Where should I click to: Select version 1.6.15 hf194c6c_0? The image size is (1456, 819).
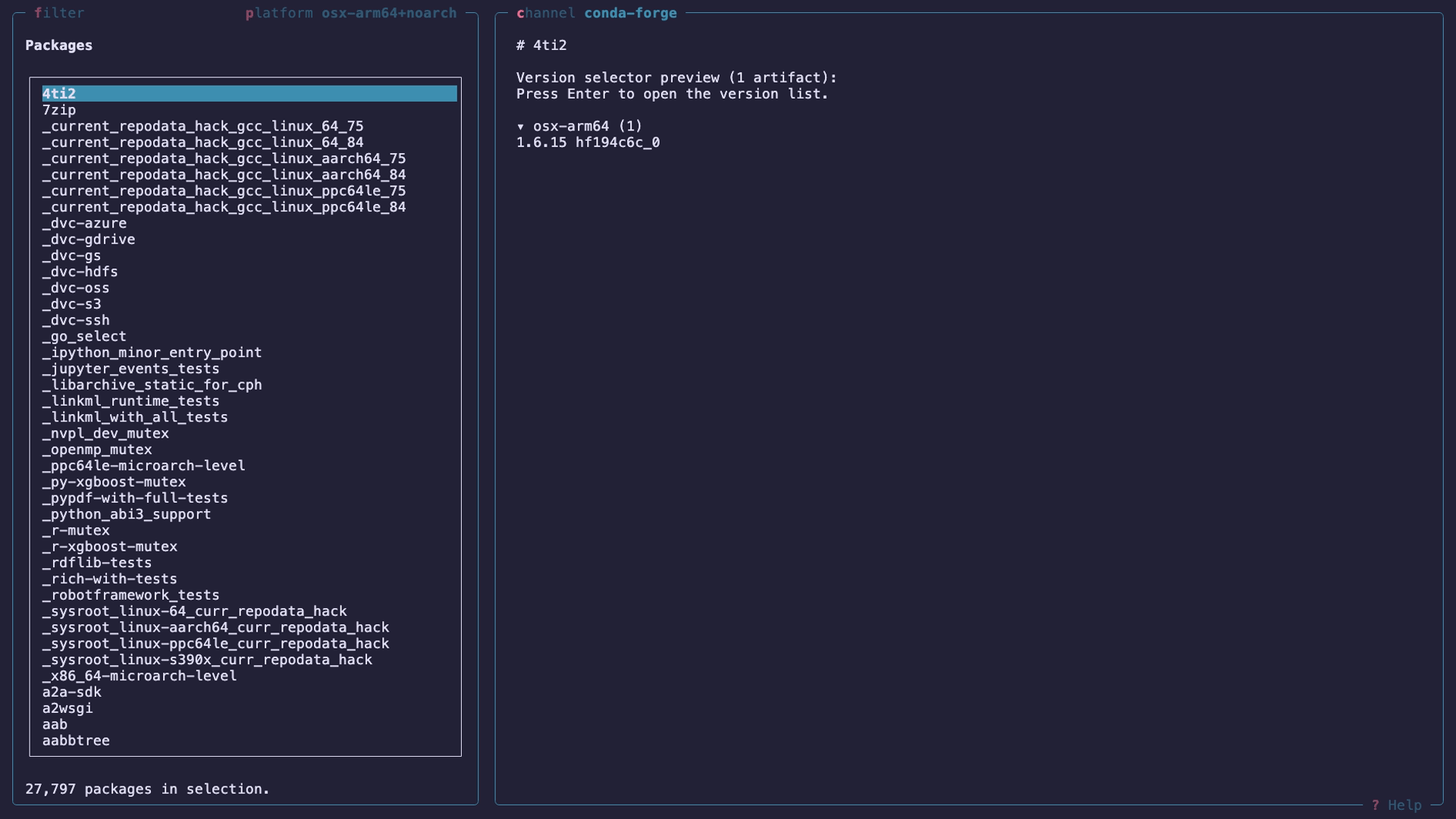(588, 142)
